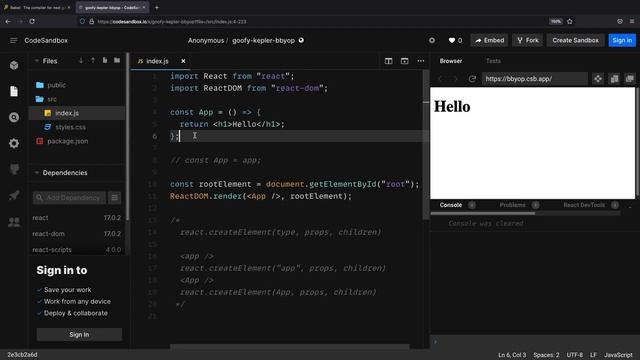This screenshot has width=640, height=360.
Task: Go back in the web browser
Action: [x=8, y=21]
